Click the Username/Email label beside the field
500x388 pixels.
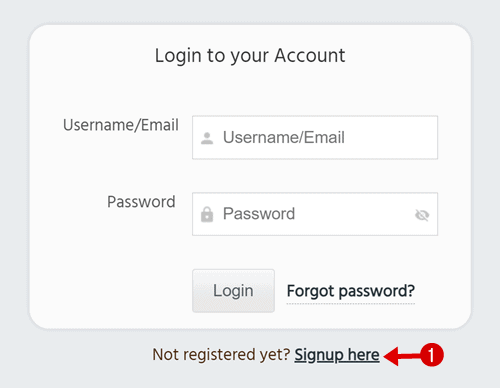(x=121, y=125)
